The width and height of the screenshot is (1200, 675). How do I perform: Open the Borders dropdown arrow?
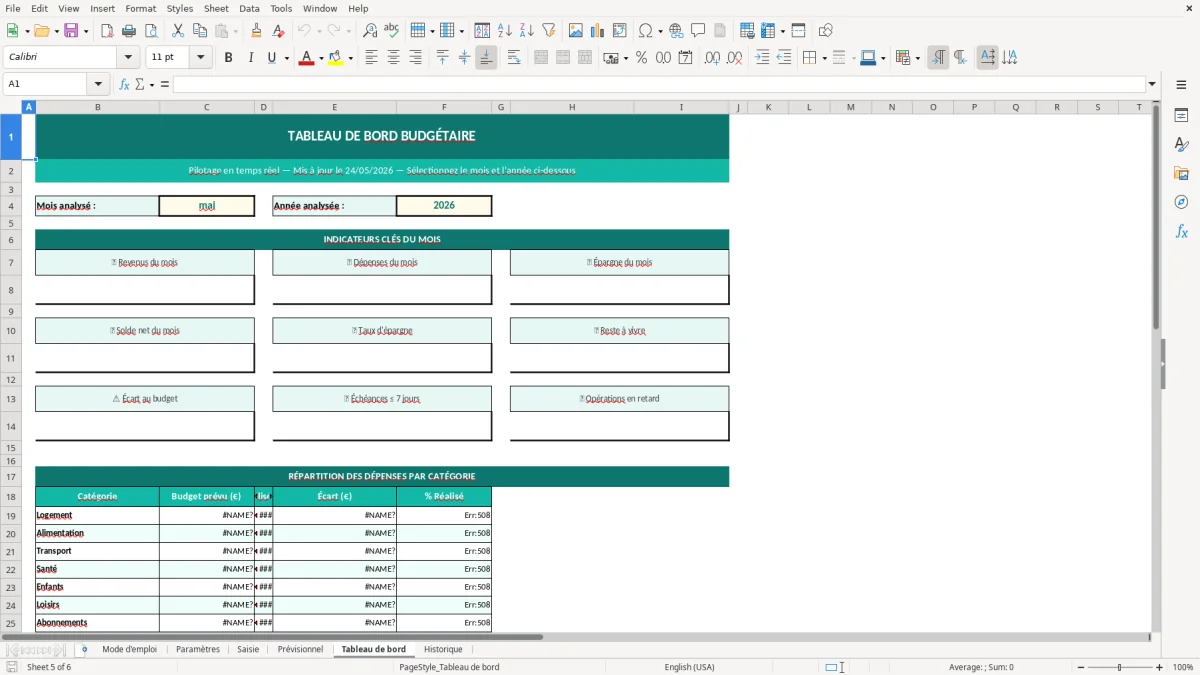(x=824, y=58)
